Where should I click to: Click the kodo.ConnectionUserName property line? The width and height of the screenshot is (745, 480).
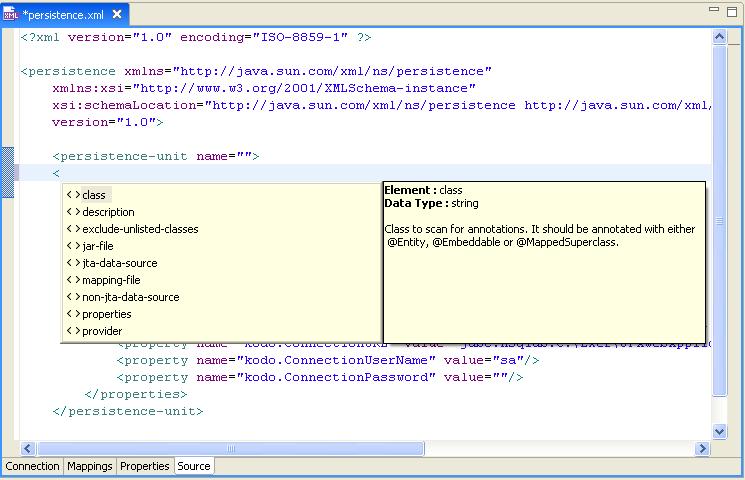point(328,360)
